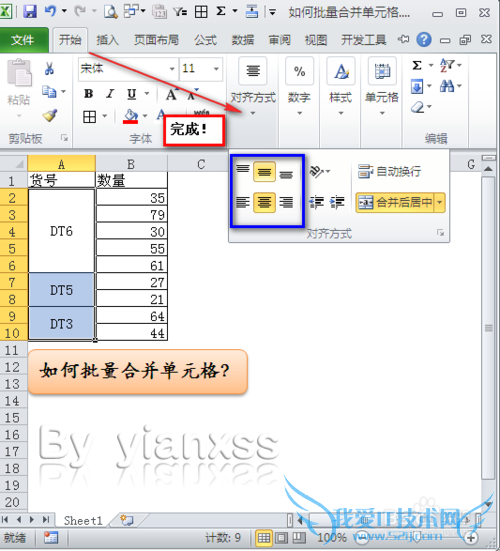Click the 粘贴 paste clipboard icon
Image resolution: width=500 pixels, height=551 pixels.
(19, 73)
